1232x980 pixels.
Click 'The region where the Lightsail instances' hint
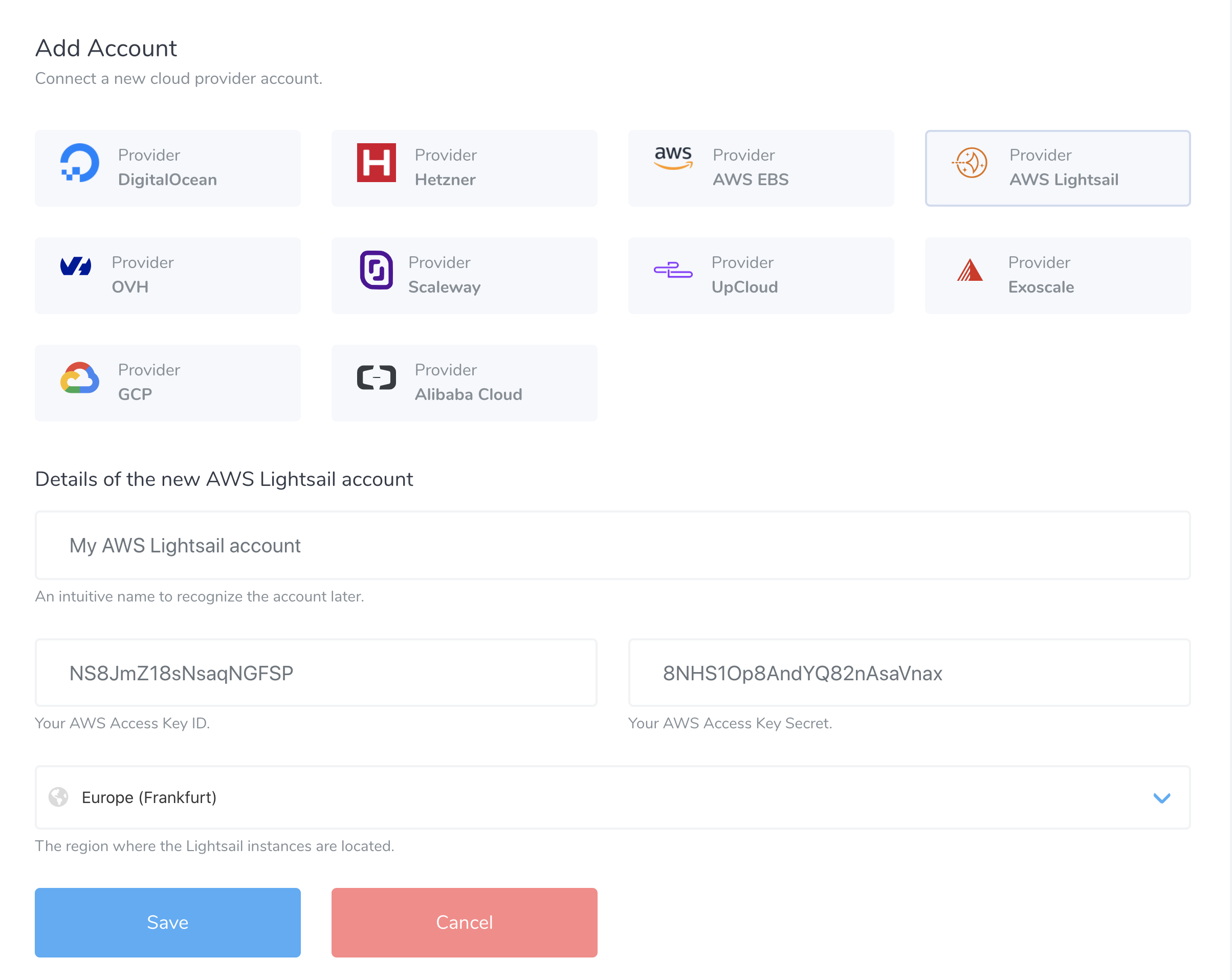point(215,847)
